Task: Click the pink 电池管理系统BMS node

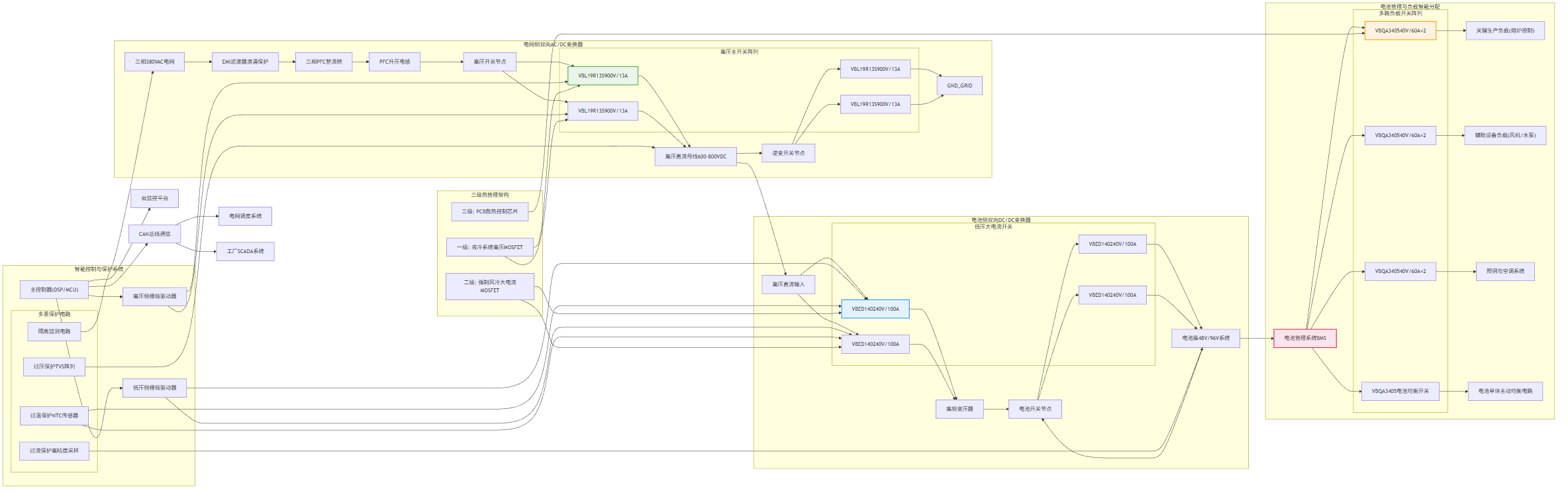Action: 1305,338
